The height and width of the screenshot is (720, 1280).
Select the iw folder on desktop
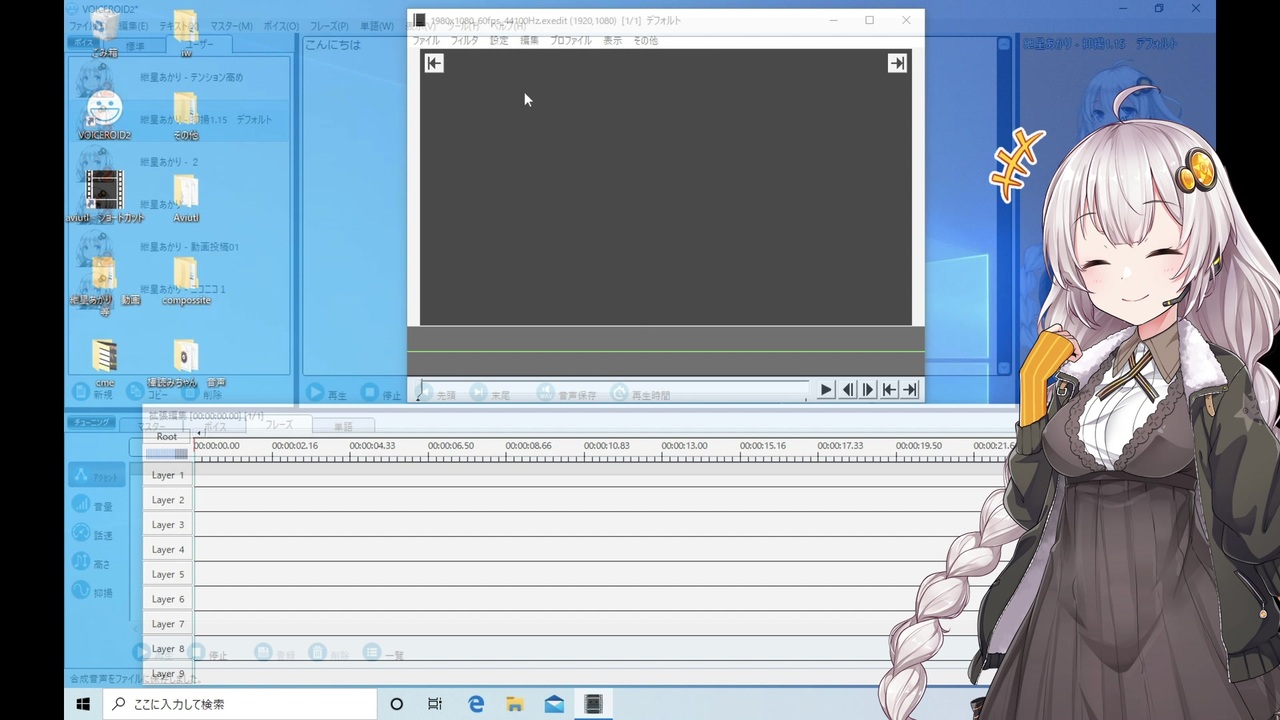(x=186, y=35)
